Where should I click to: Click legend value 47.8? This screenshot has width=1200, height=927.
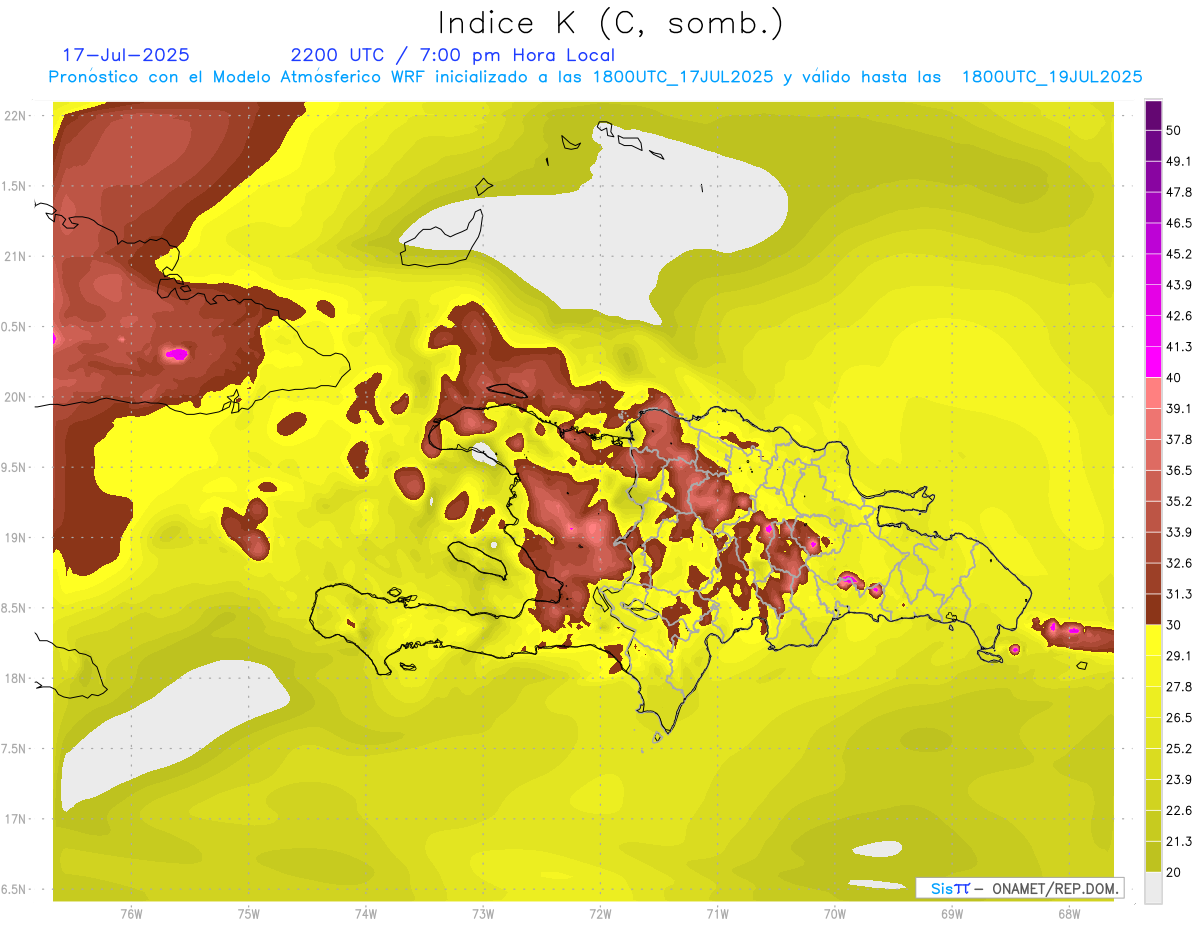[x=1178, y=192]
